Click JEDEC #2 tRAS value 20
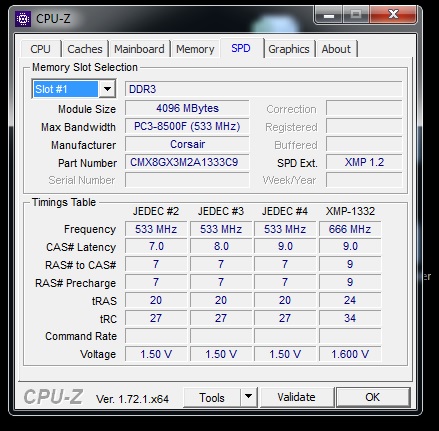The width and height of the screenshot is (439, 431). (x=156, y=300)
